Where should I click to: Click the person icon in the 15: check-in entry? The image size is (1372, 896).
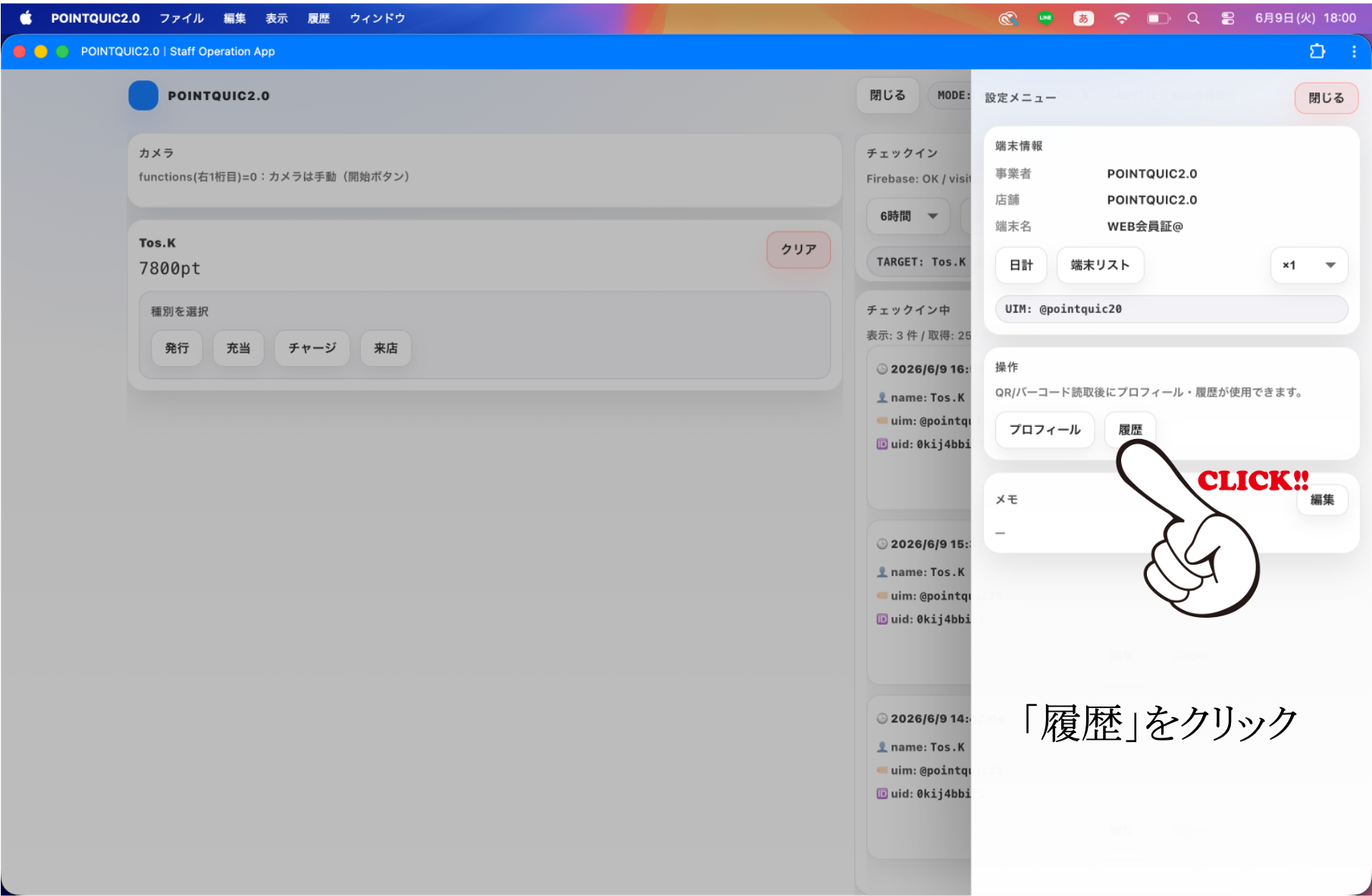[882, 572]
